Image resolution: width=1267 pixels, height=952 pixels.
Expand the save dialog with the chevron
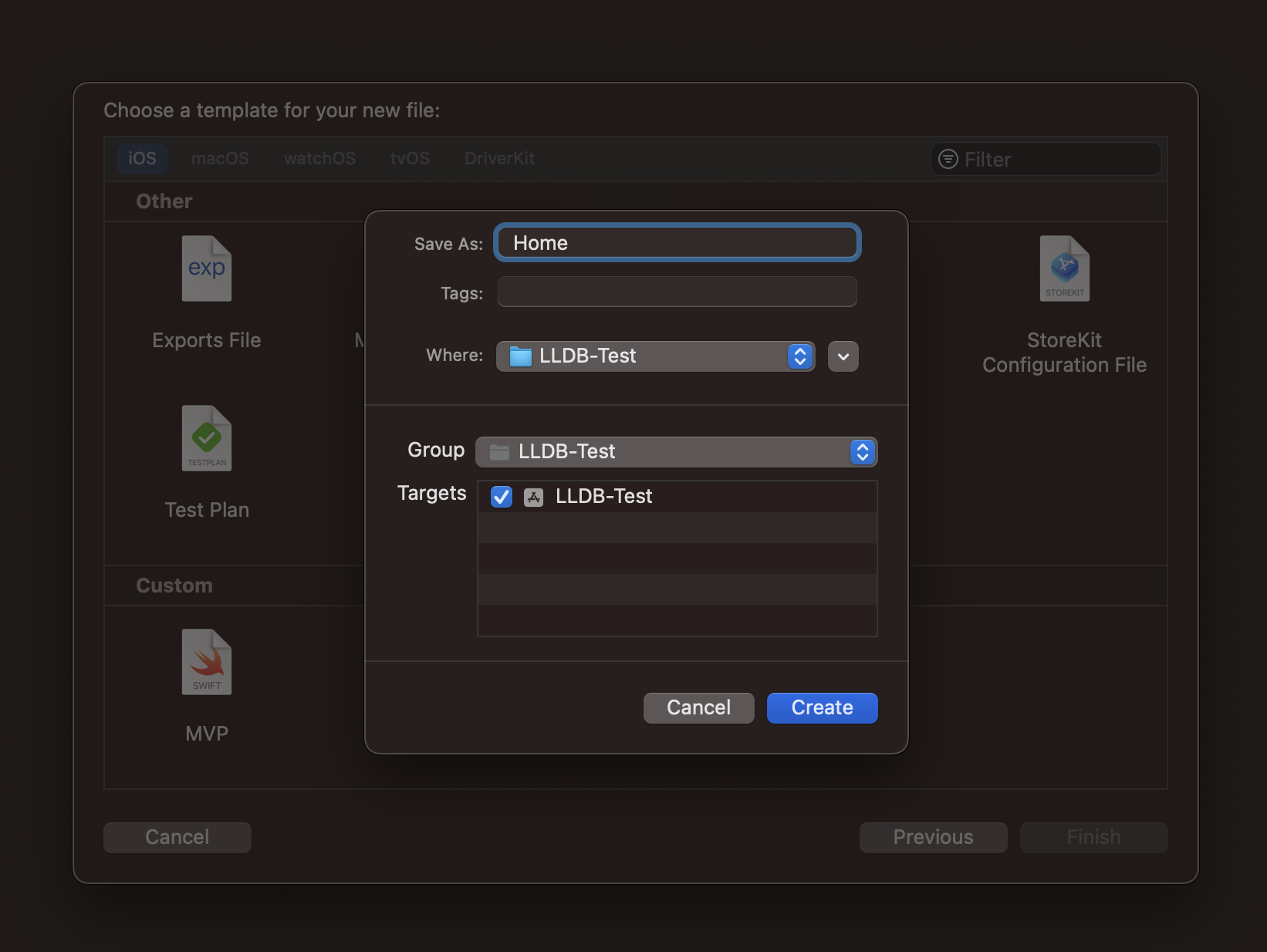[843, 356]
